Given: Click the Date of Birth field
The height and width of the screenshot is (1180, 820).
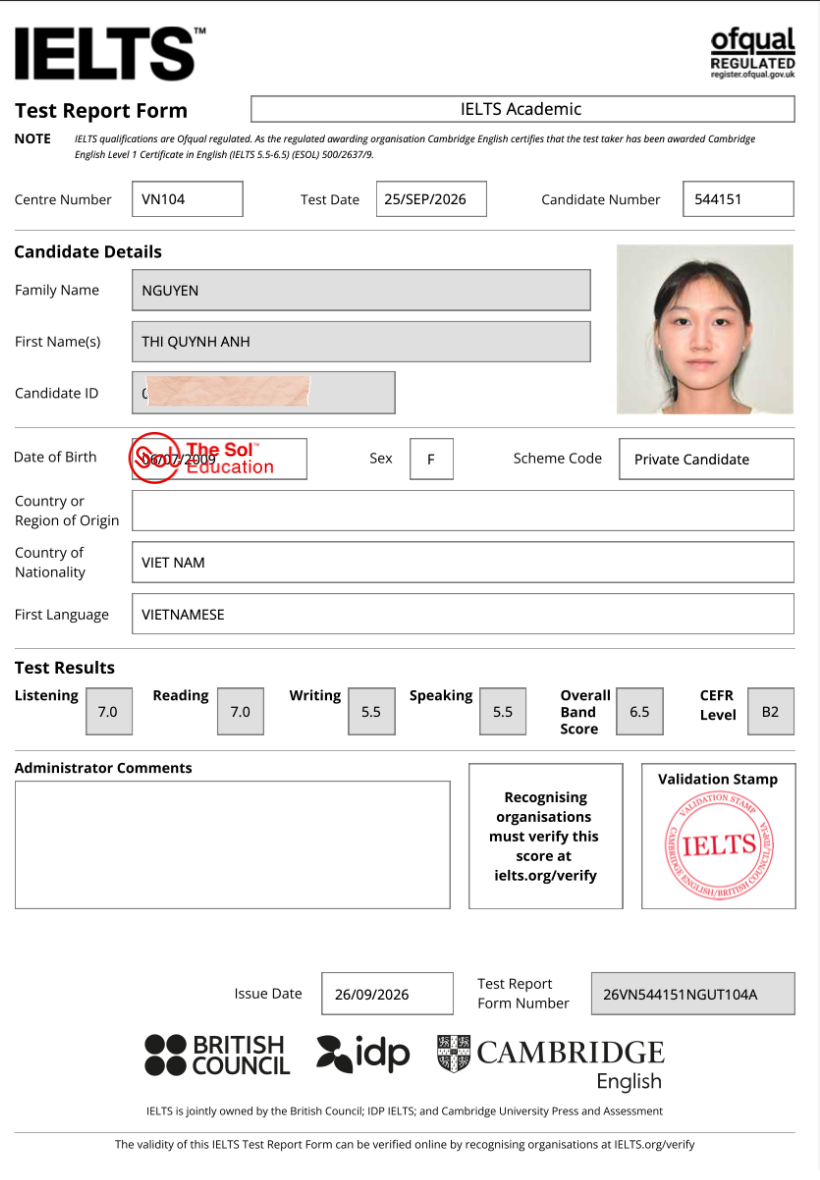Looking at the screenshot, I should [x=219, y=459].
